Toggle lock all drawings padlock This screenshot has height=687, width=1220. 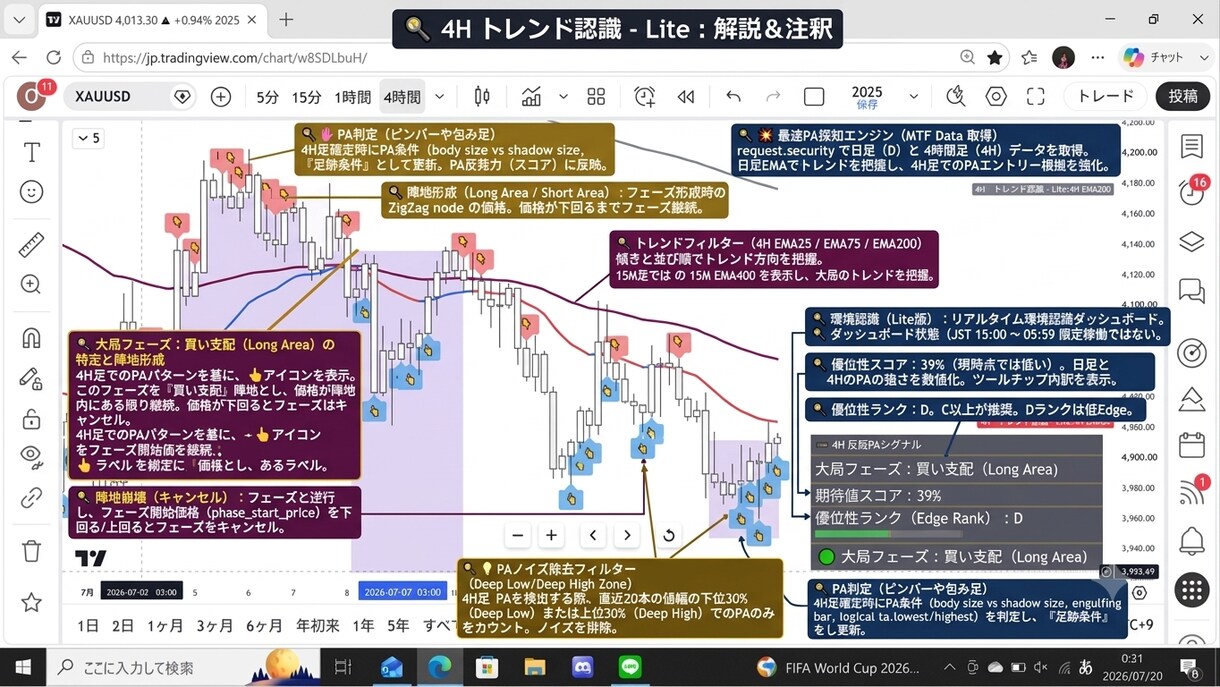tap(32, 418)
